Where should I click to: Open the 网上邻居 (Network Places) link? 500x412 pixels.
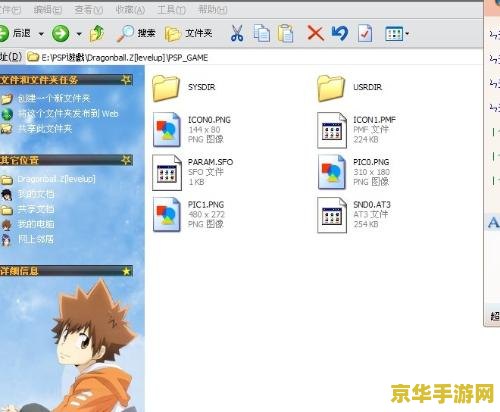(36, 239)
